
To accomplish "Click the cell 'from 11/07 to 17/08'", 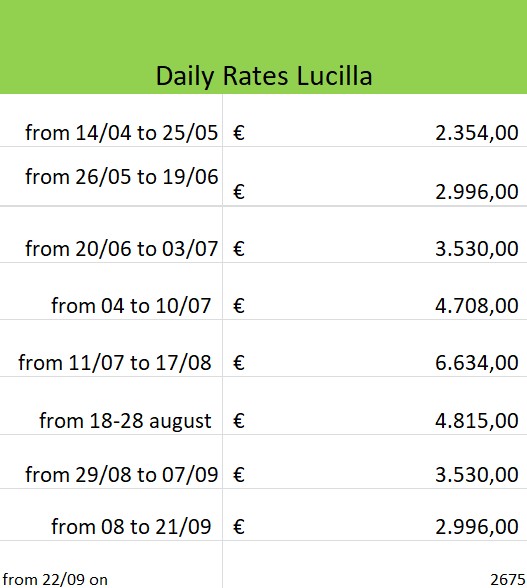I will point(111,348).
